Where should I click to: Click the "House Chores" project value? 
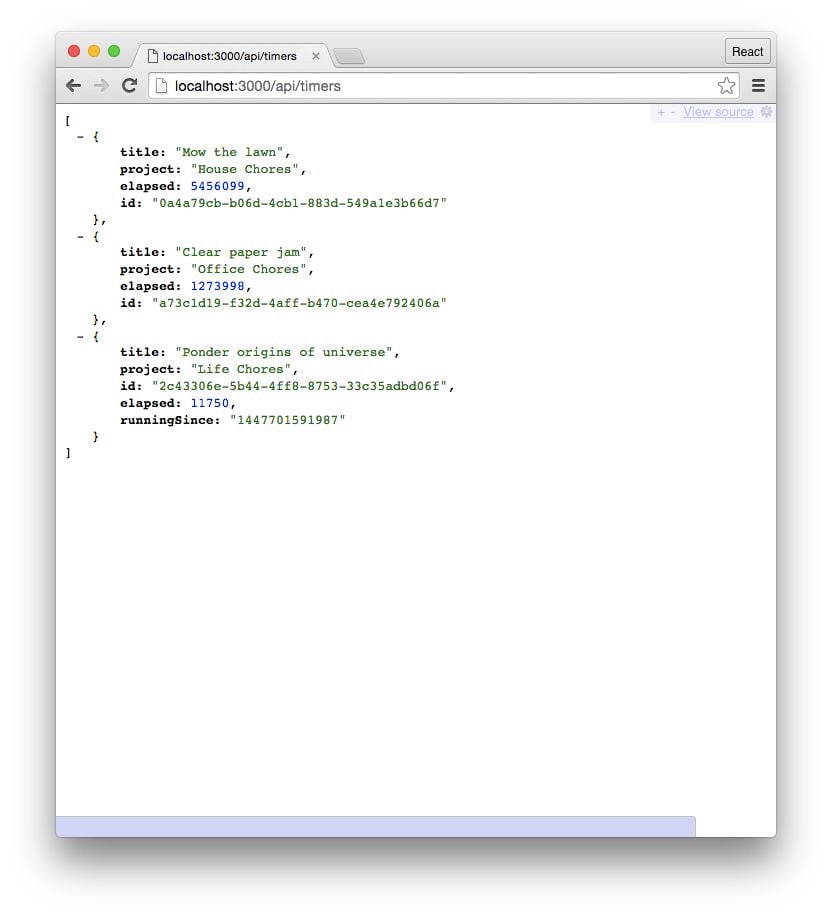[x=245, y=169]
